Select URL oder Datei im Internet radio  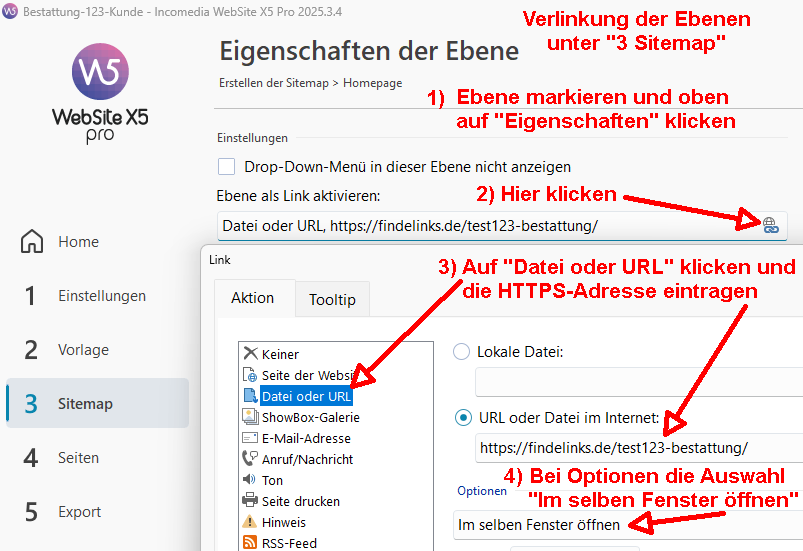(463, 417)
